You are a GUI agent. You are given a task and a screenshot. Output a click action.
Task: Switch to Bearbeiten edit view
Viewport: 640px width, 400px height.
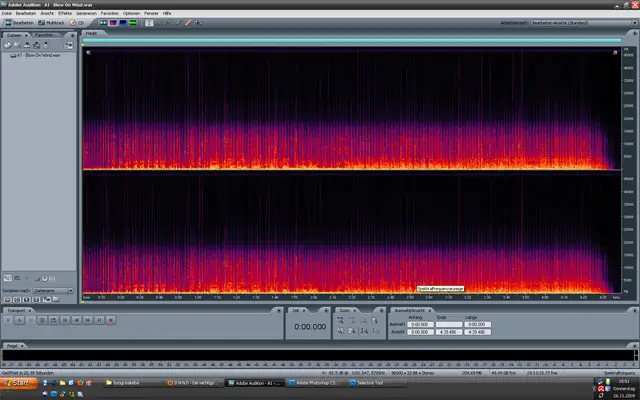click(x=19, y=22)
